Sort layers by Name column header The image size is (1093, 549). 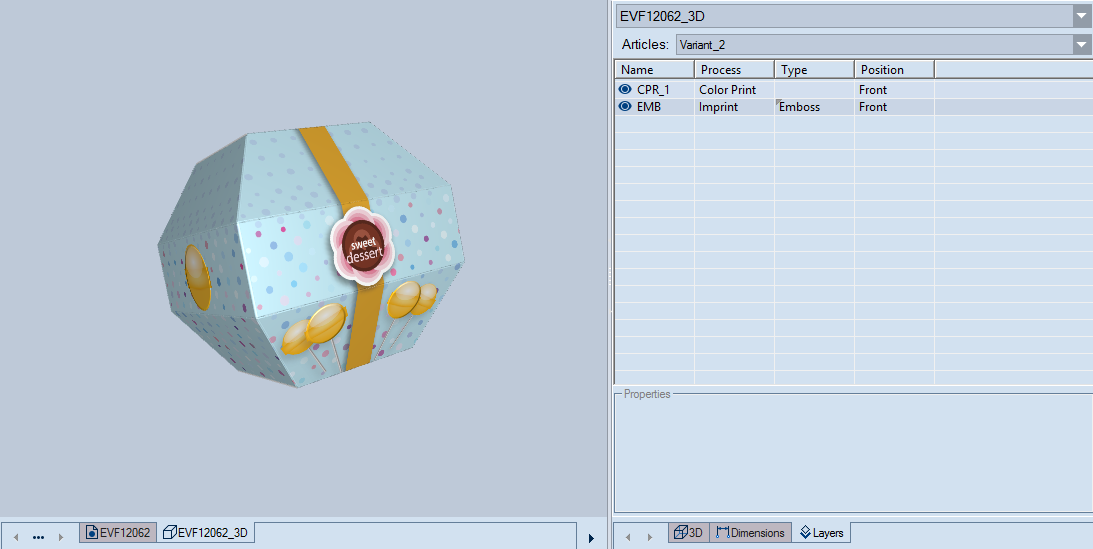point(653,70)
